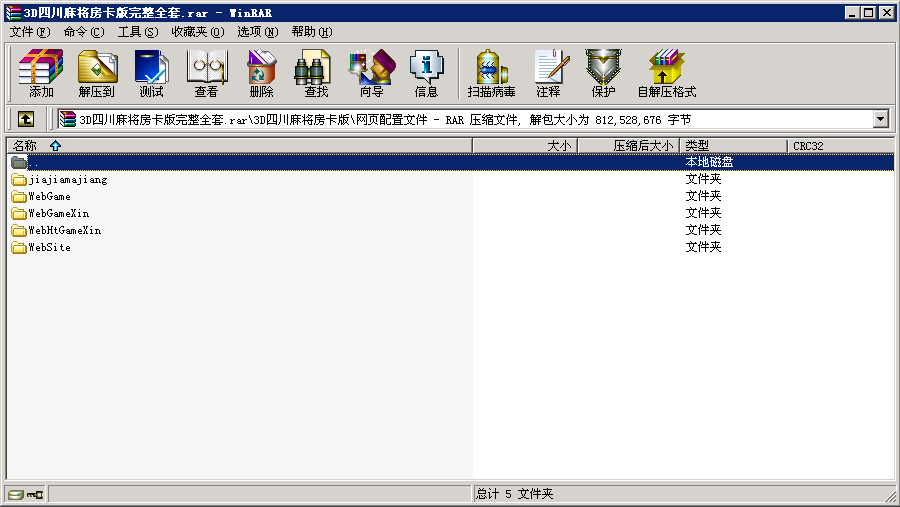Click the Extract To (解压到) icon

click(x=97, y=74)
